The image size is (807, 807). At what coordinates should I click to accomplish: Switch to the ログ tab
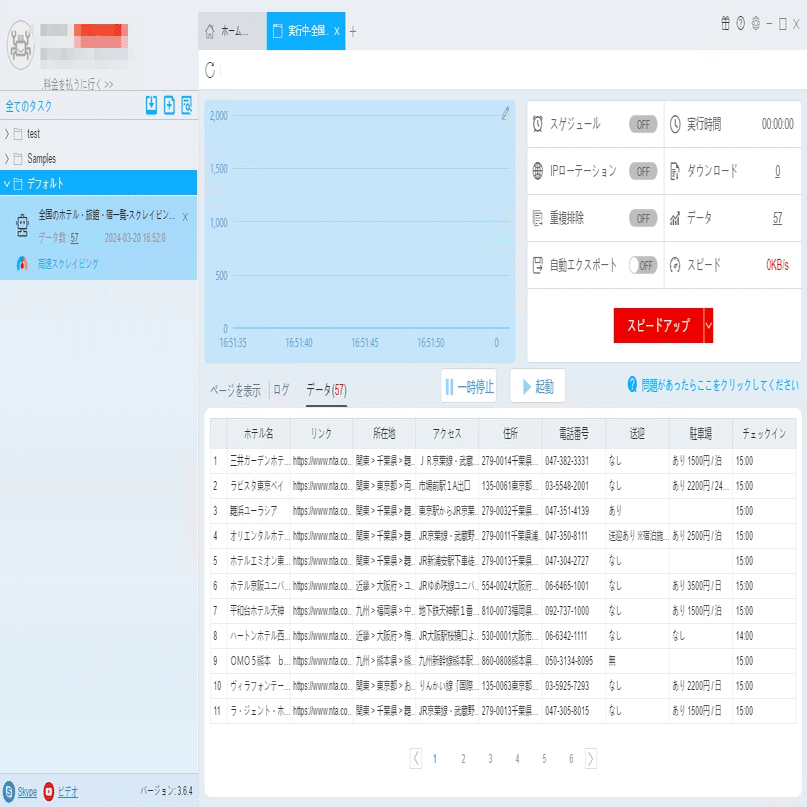[281, 390]
